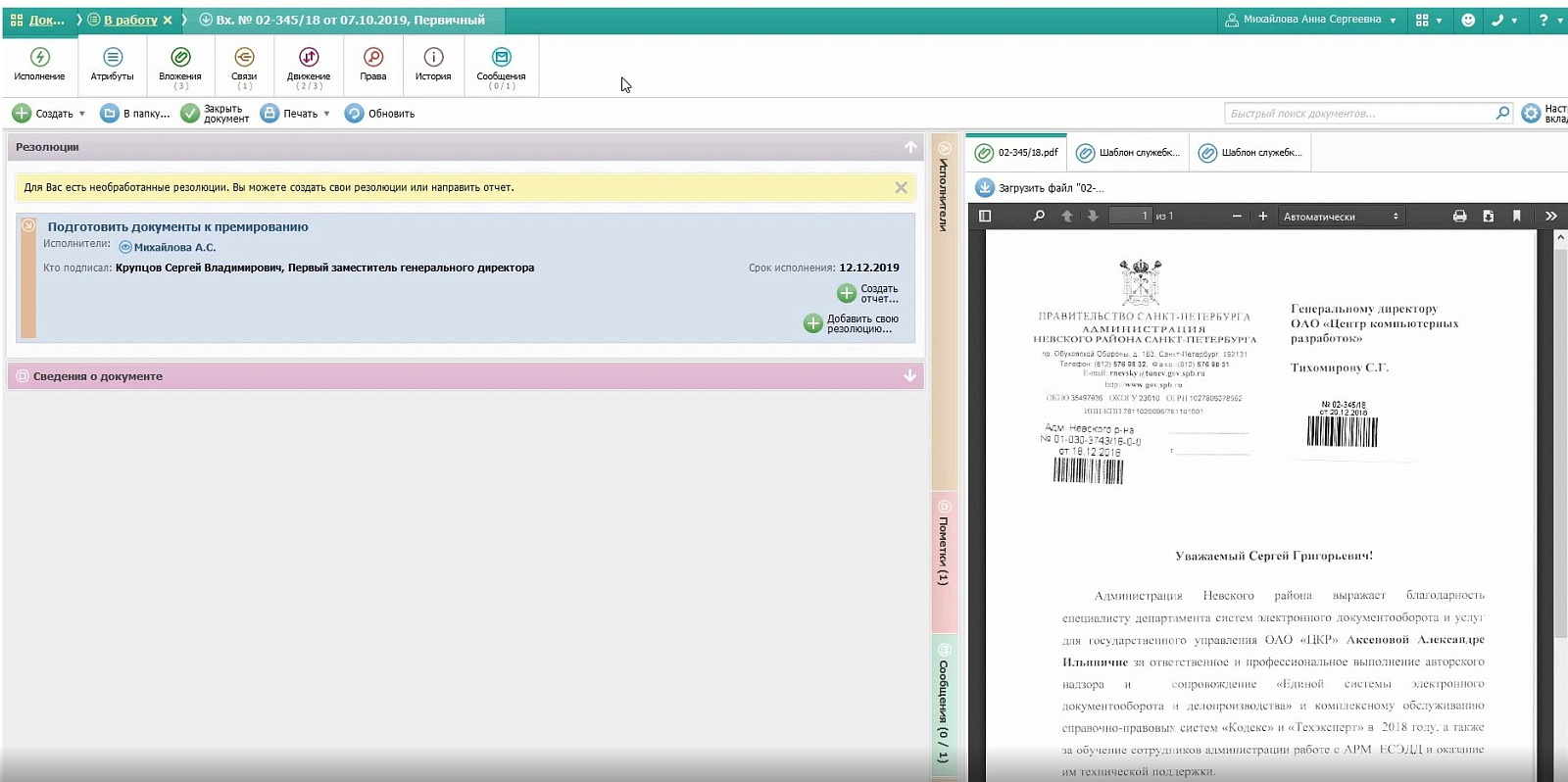Click PDF viewer find magnifier icon
Viewport: 1568px width, 782px height.
[1039, 216]
